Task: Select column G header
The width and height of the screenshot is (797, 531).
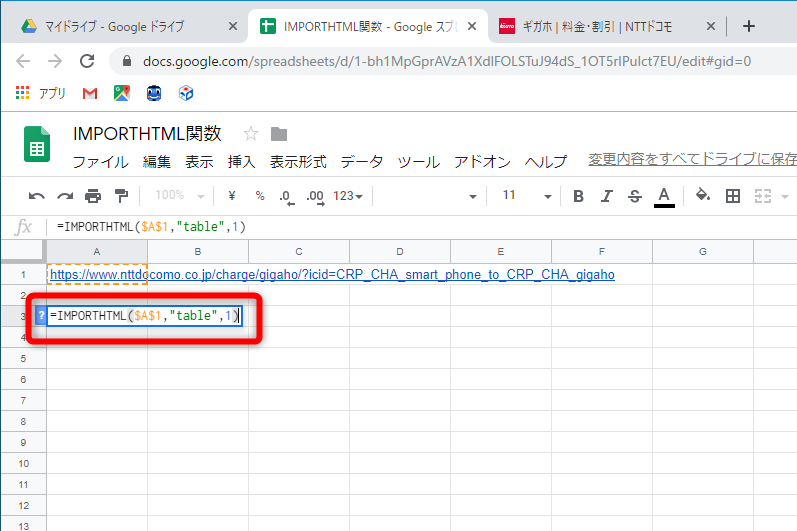Action: [702, 252]
